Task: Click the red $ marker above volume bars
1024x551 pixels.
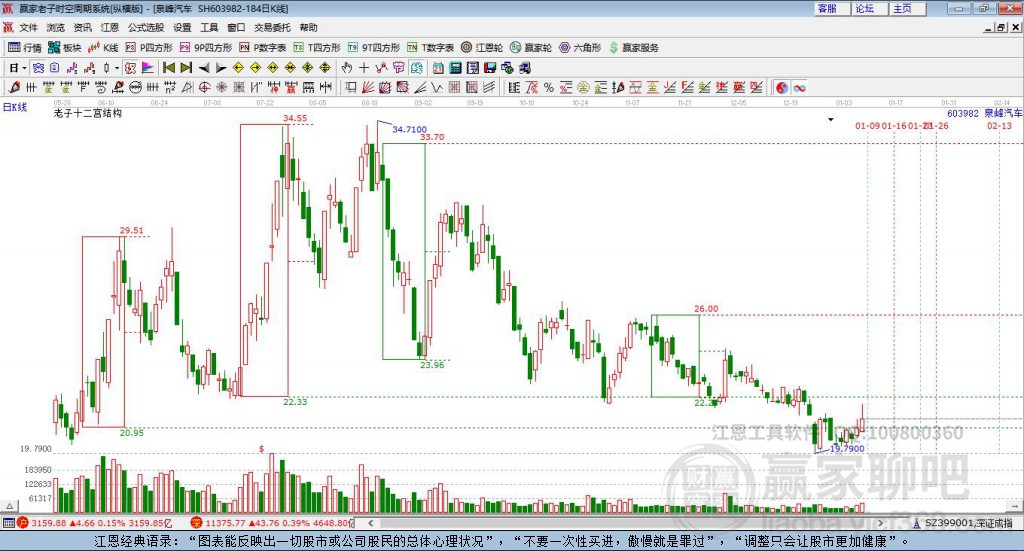Action: tap(262, 449)
